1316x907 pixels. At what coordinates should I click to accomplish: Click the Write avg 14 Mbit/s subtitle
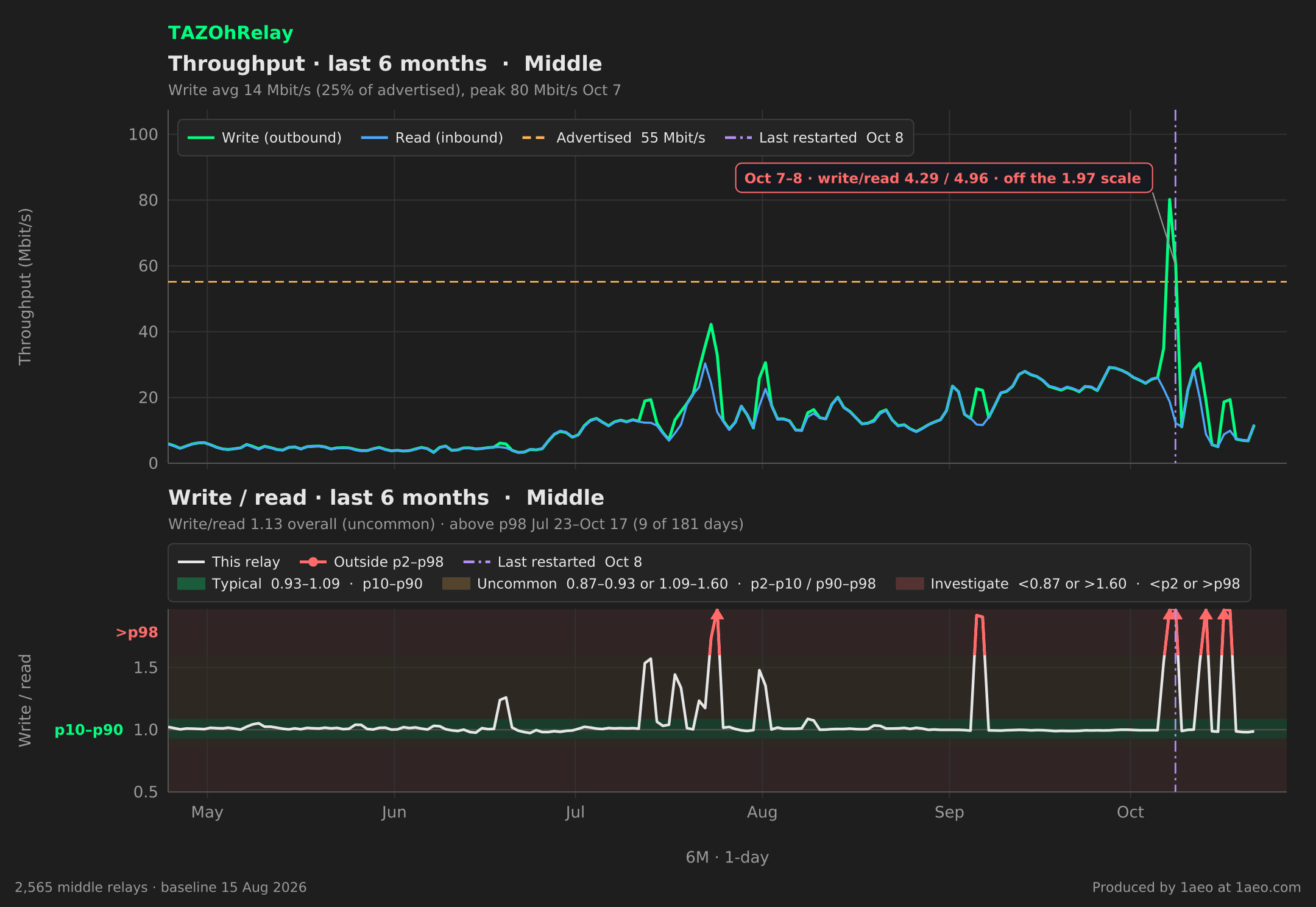tap(394, 90)
